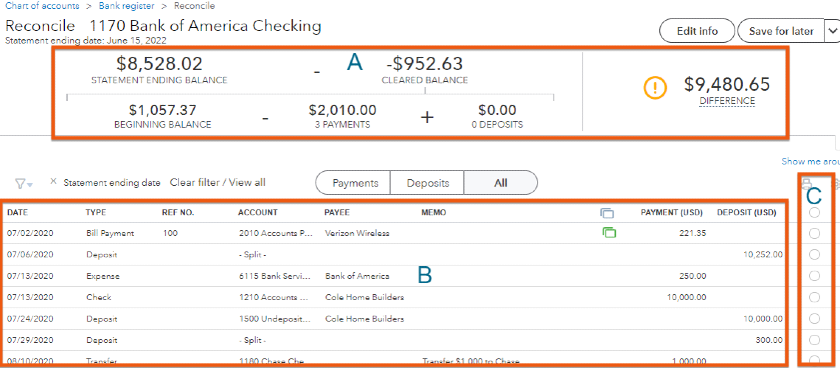Image resolution: width=840 pixels, height=368 pixels.
Task: Mark the Bank of America expense cleared
Action: (814, 276)
